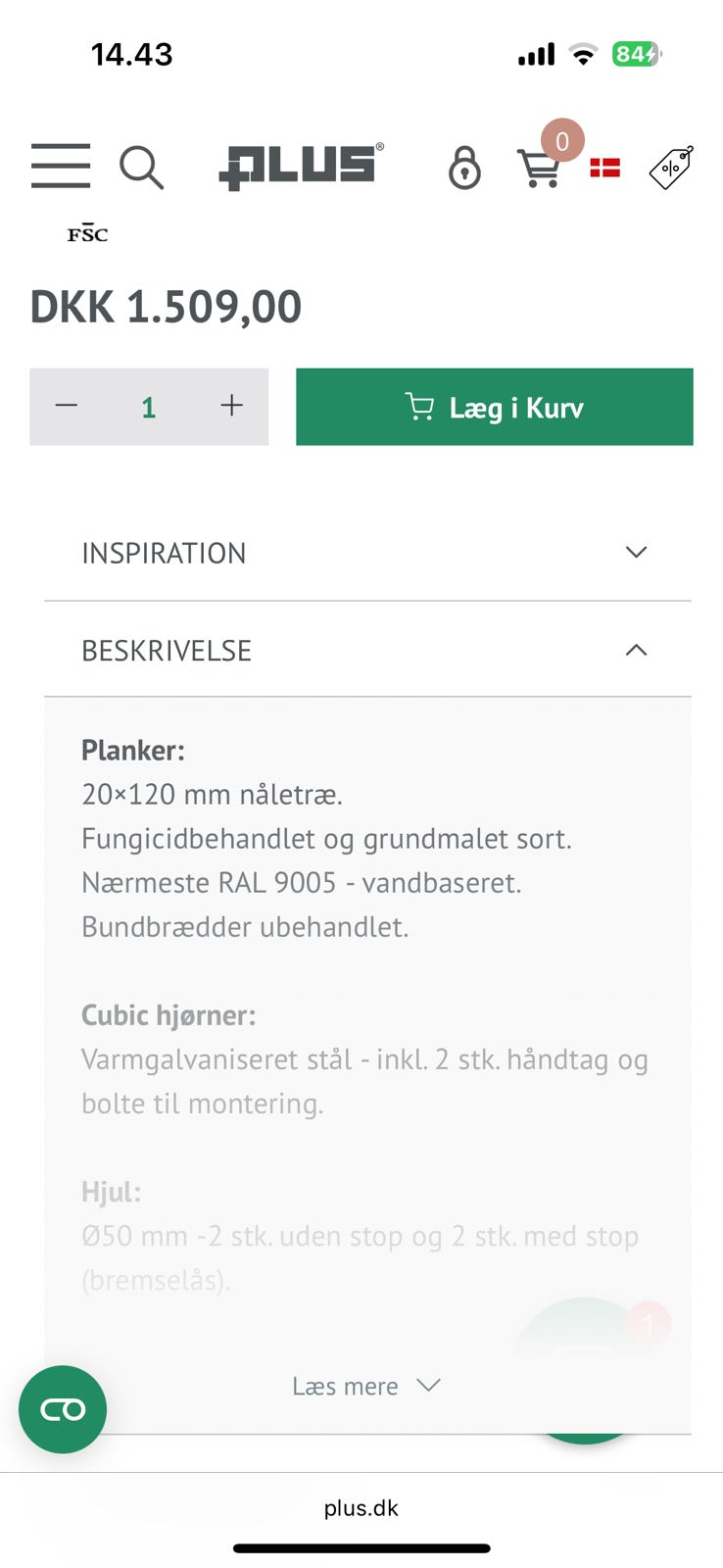The width and height of the screenshot is (723, 1568).
Task: Expand the Læs mere description
Action: pyautogui.click(x=367, y=1386)
